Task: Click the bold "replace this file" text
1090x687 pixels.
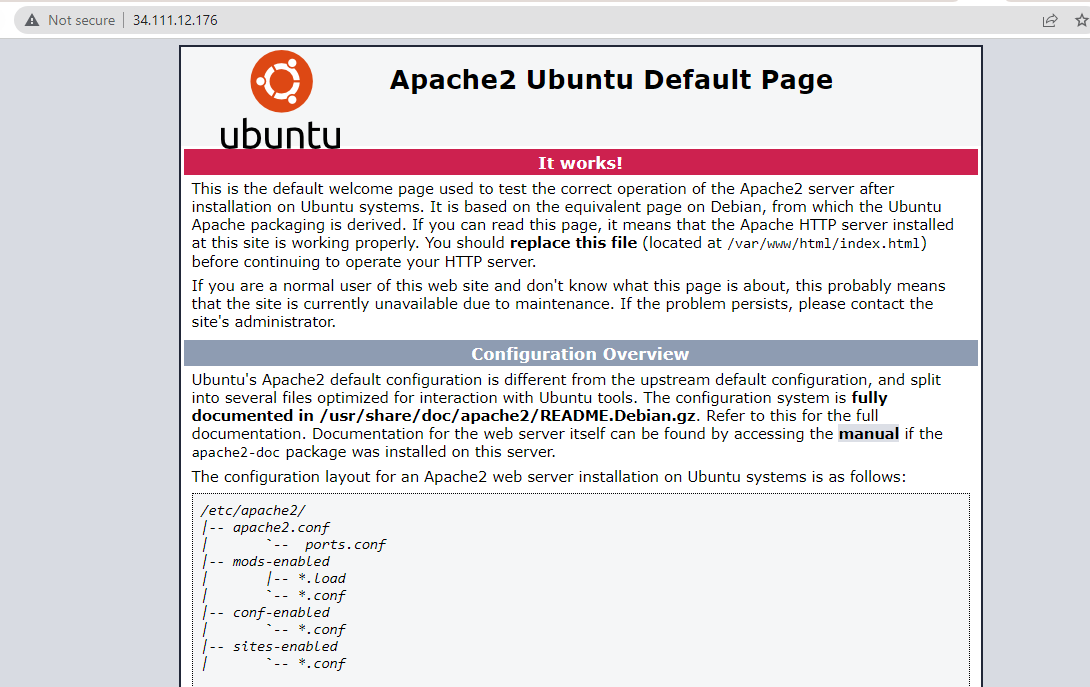Action: 574,243
